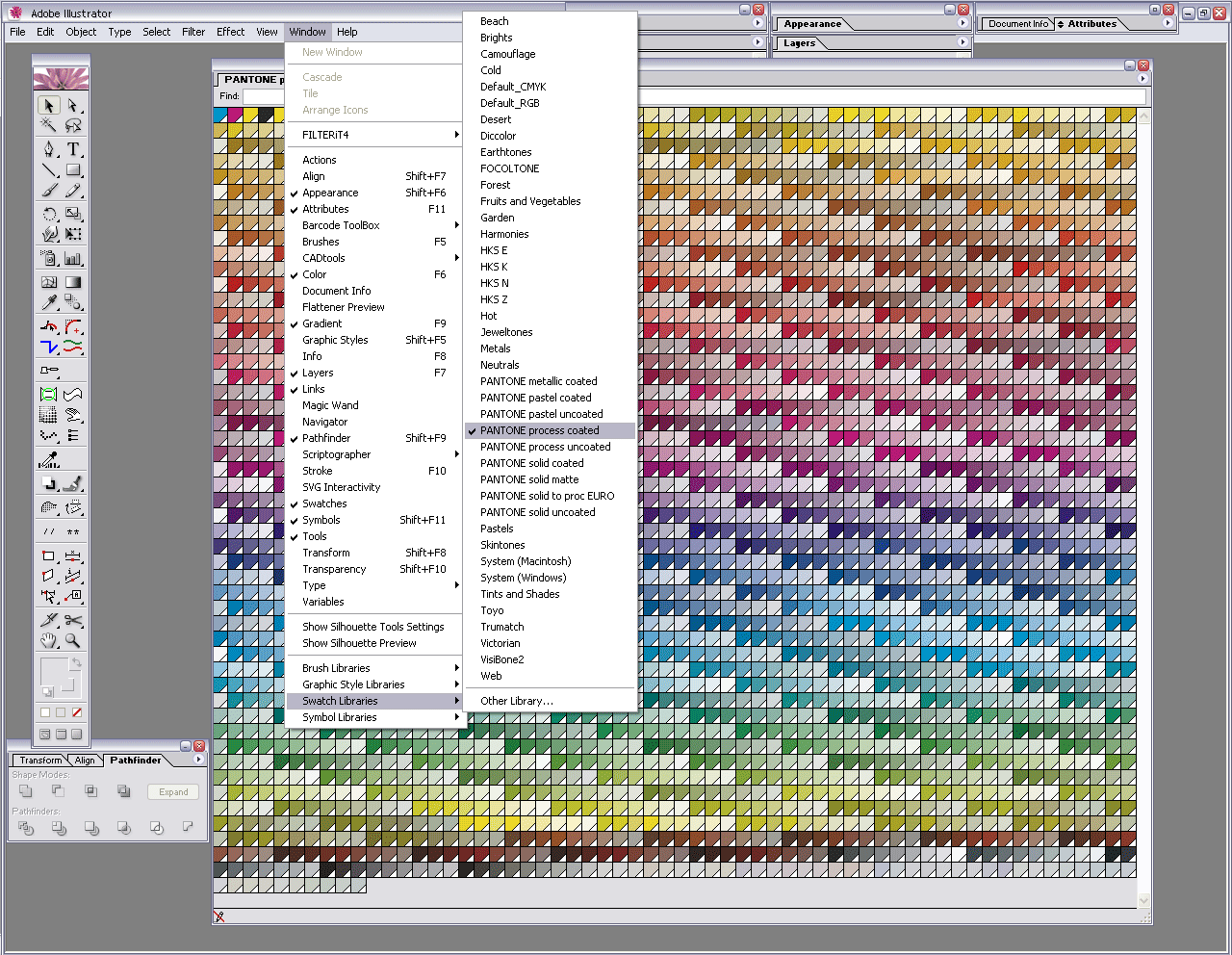Select the Line Segment tool
The image size is (1232, 955).
pyautogui.click(x=49, y=169)
